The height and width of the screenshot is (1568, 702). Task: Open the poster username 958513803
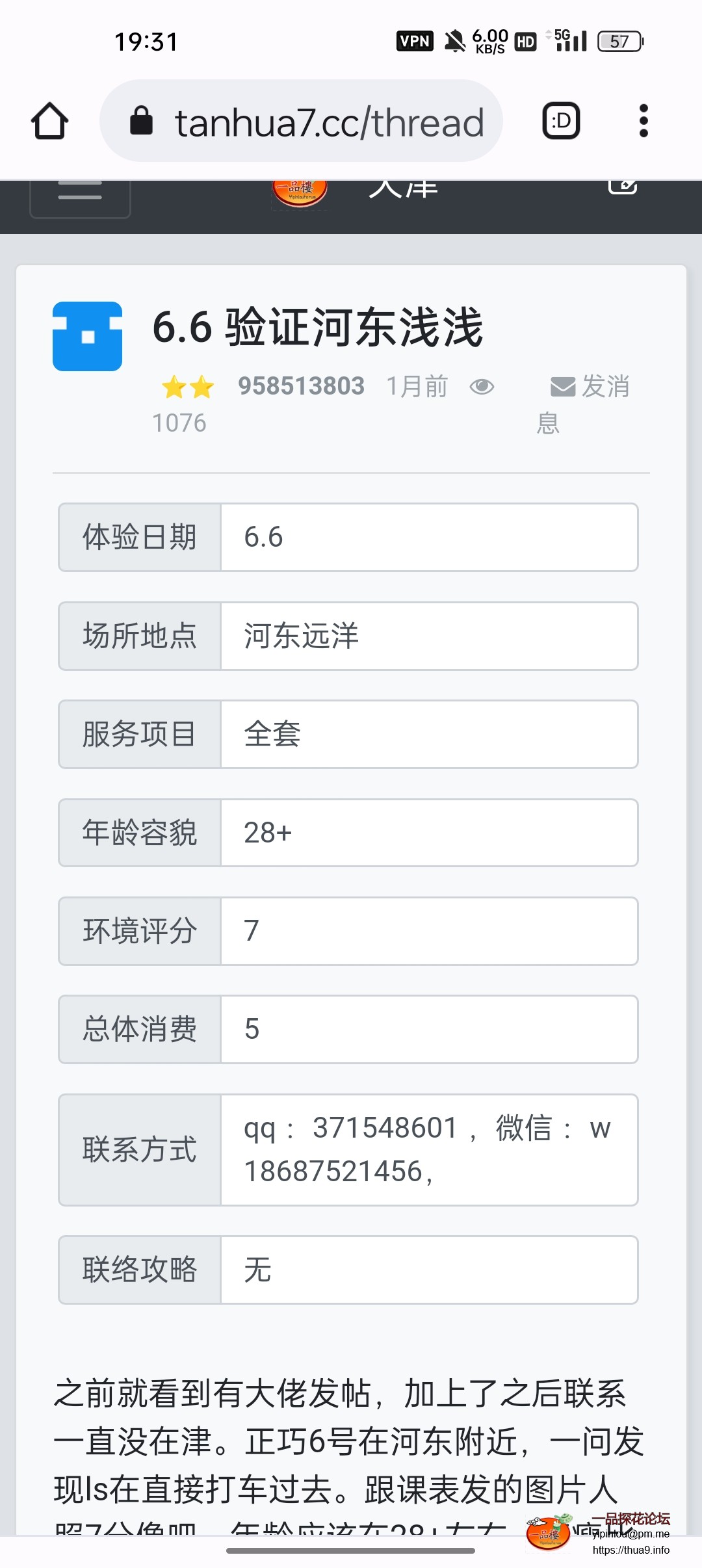coord(301,386)
